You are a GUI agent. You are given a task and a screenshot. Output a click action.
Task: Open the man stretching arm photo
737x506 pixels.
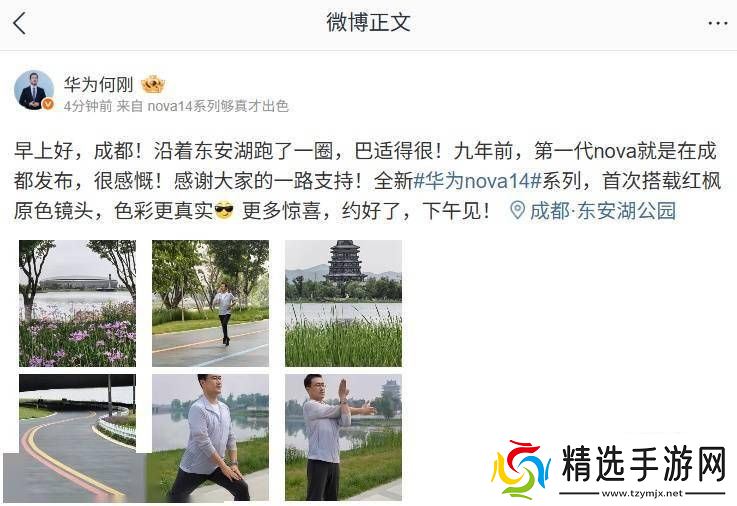pos(344,437)
